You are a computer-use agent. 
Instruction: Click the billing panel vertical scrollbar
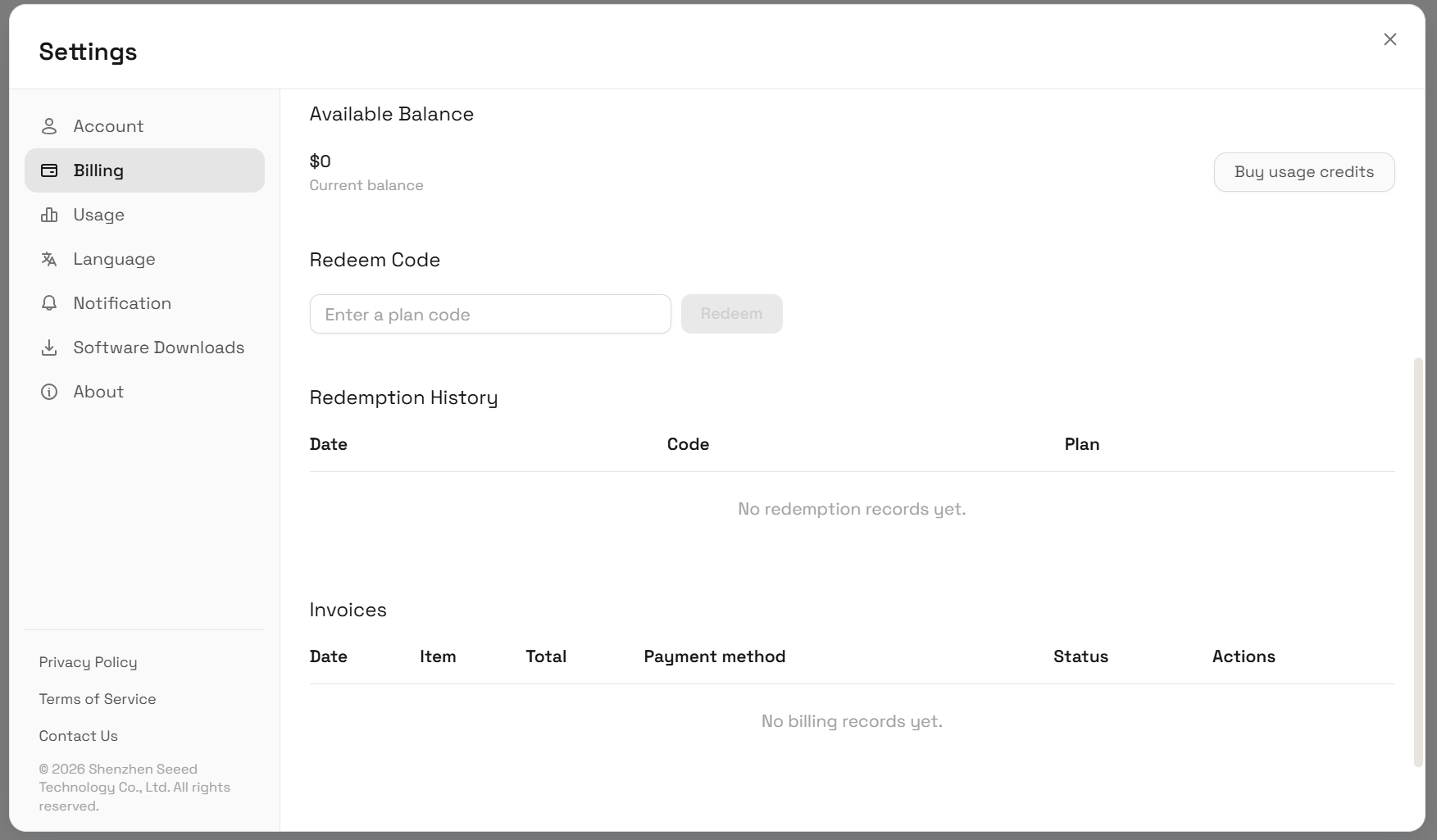click(1419, 562)
